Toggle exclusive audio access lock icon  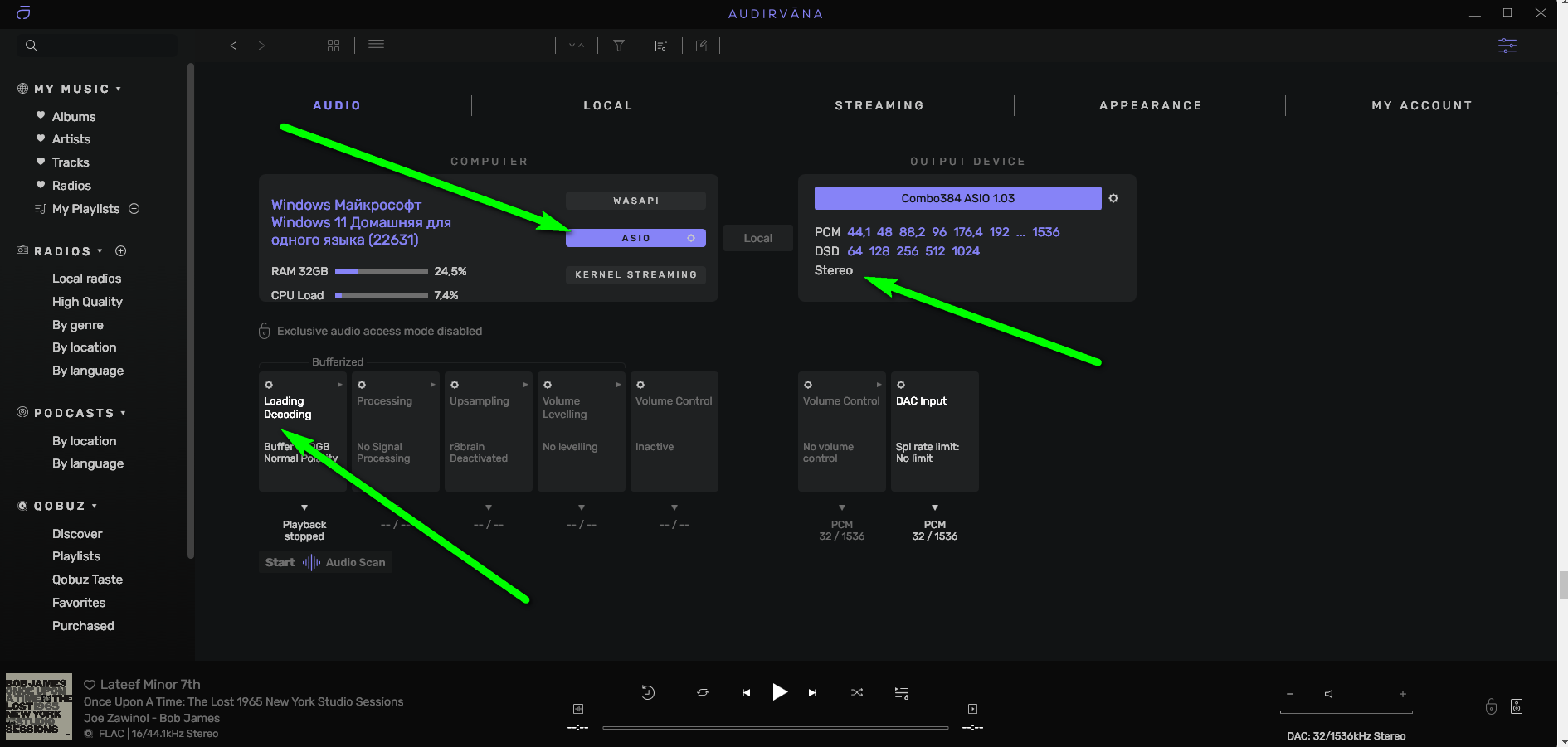(x=264, y=331)
